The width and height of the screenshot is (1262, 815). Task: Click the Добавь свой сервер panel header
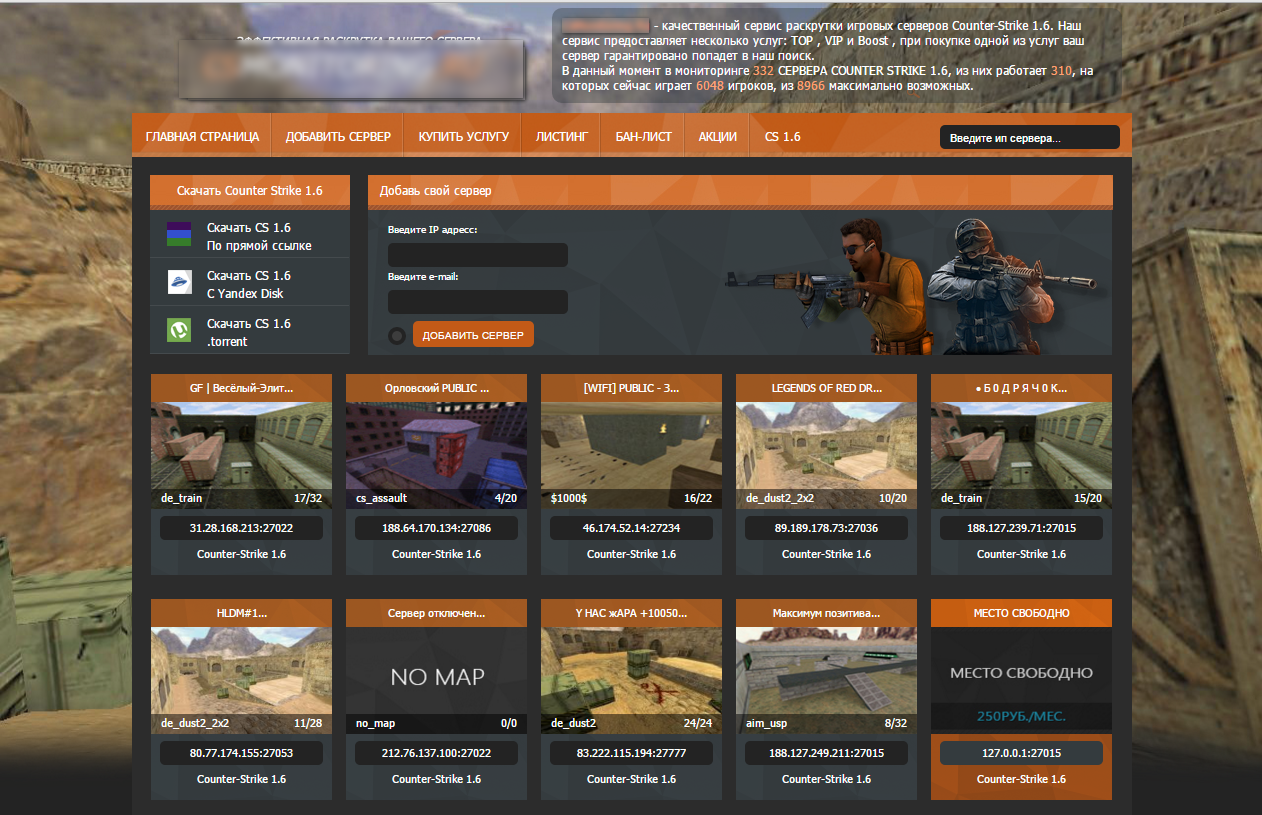coord(740,190)
